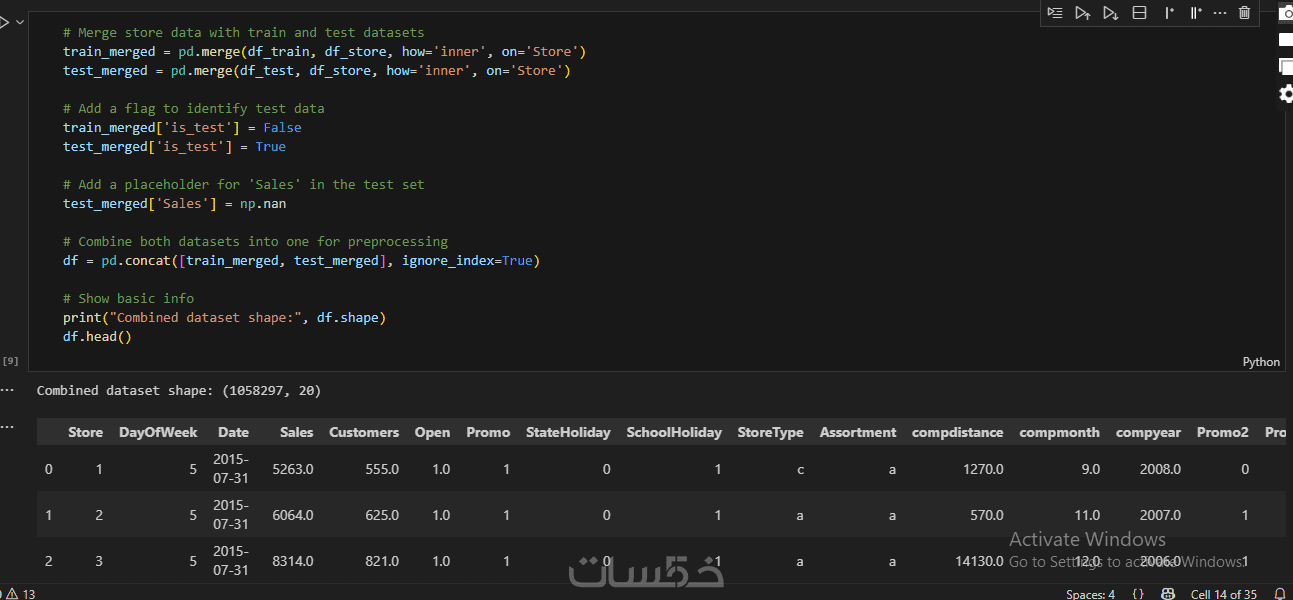Click the Sales column header

(296, 432)
